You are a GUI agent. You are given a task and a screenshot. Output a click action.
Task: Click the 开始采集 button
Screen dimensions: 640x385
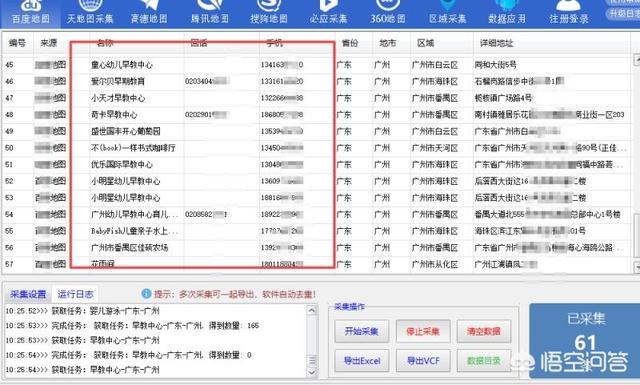(362, 331)
